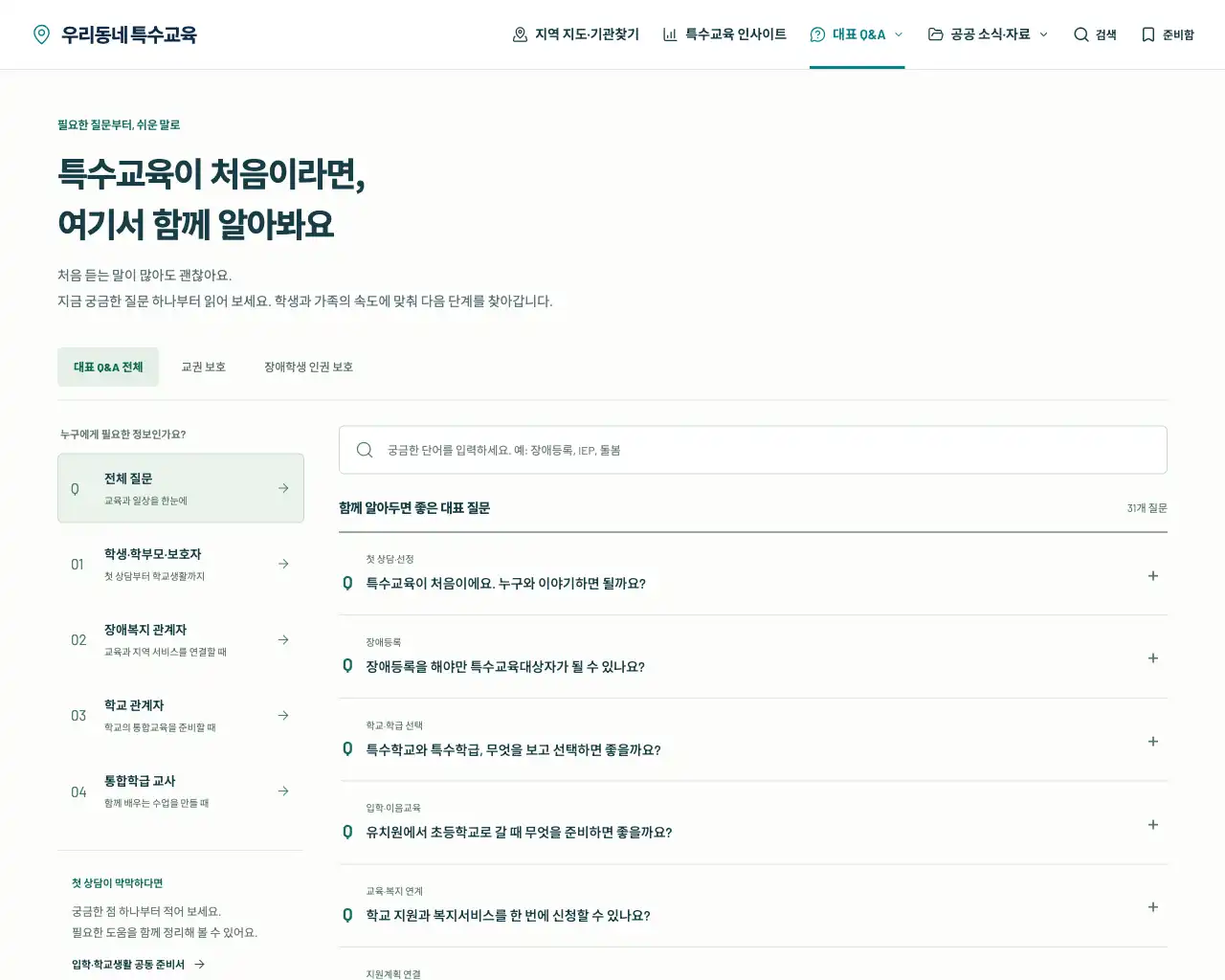This screenshot has width=1225, height=980.
Task: Open 지역 지도·기관찾기 in the top menu
Action: coord(576,34)
